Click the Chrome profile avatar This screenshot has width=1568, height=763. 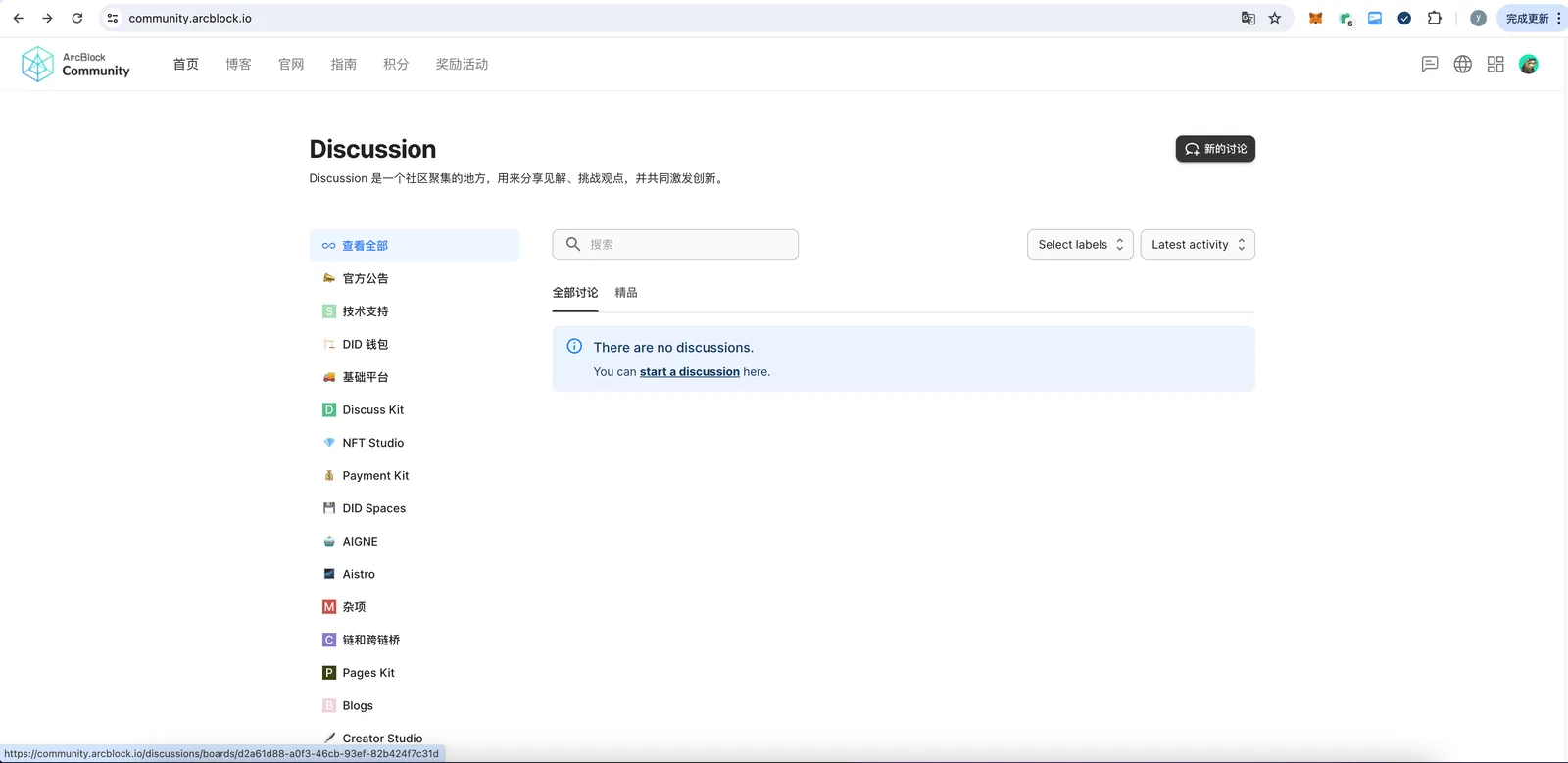pyautogui.click(x=1479, y=18)
